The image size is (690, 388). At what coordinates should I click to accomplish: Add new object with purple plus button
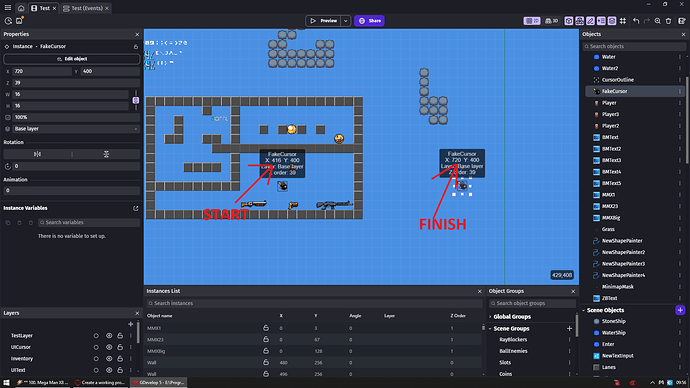tap(680, 310)
